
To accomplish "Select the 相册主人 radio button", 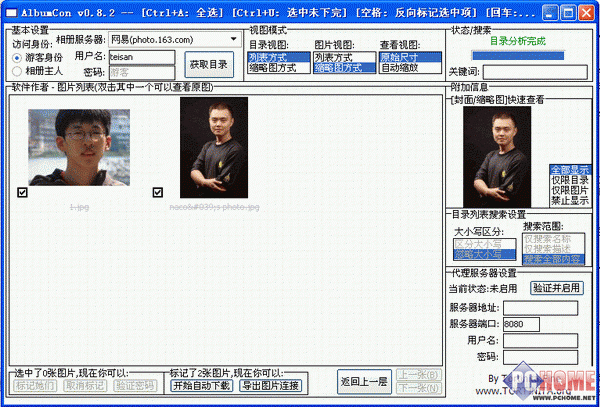I will click(x=18, y=72).
